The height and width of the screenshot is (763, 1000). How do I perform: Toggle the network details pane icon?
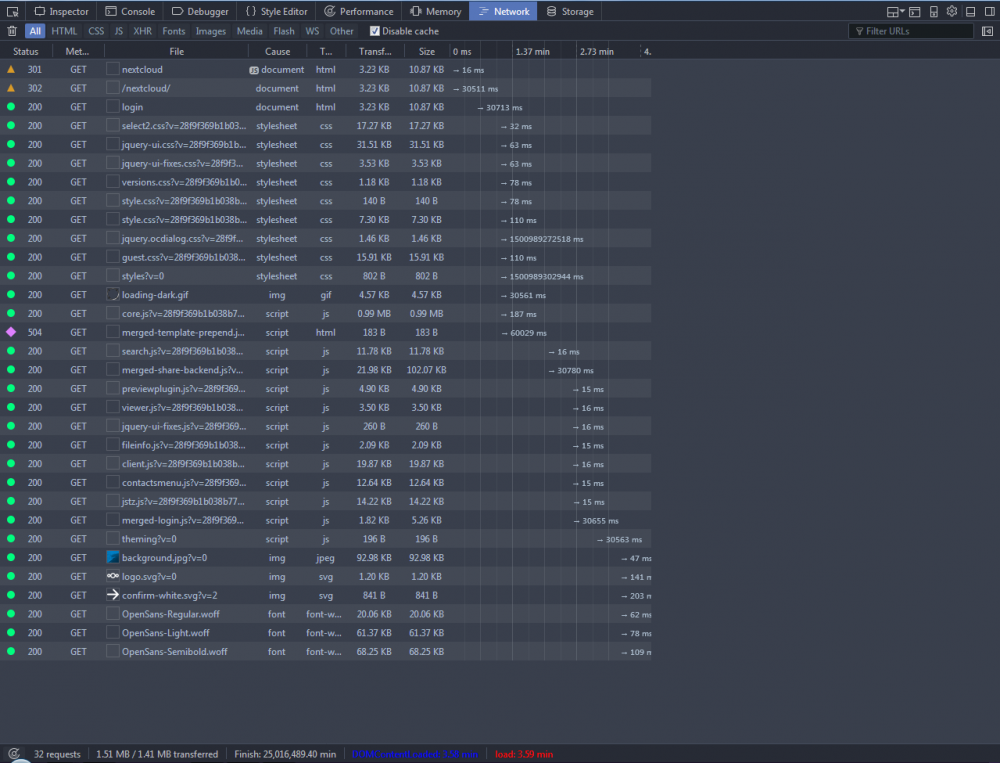[x=987, y=31]
